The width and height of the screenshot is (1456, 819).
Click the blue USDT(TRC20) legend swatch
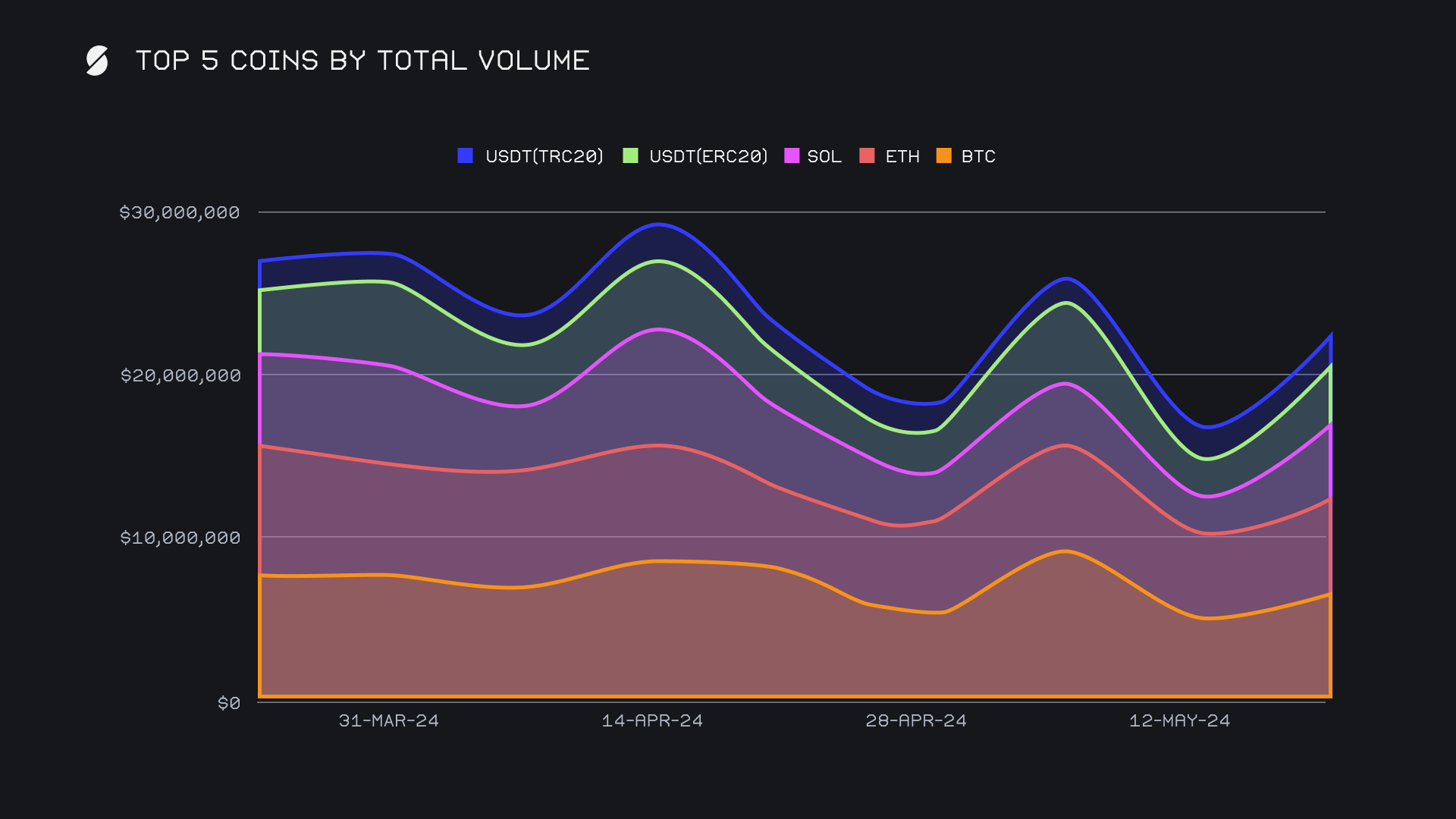click(466, 155)
